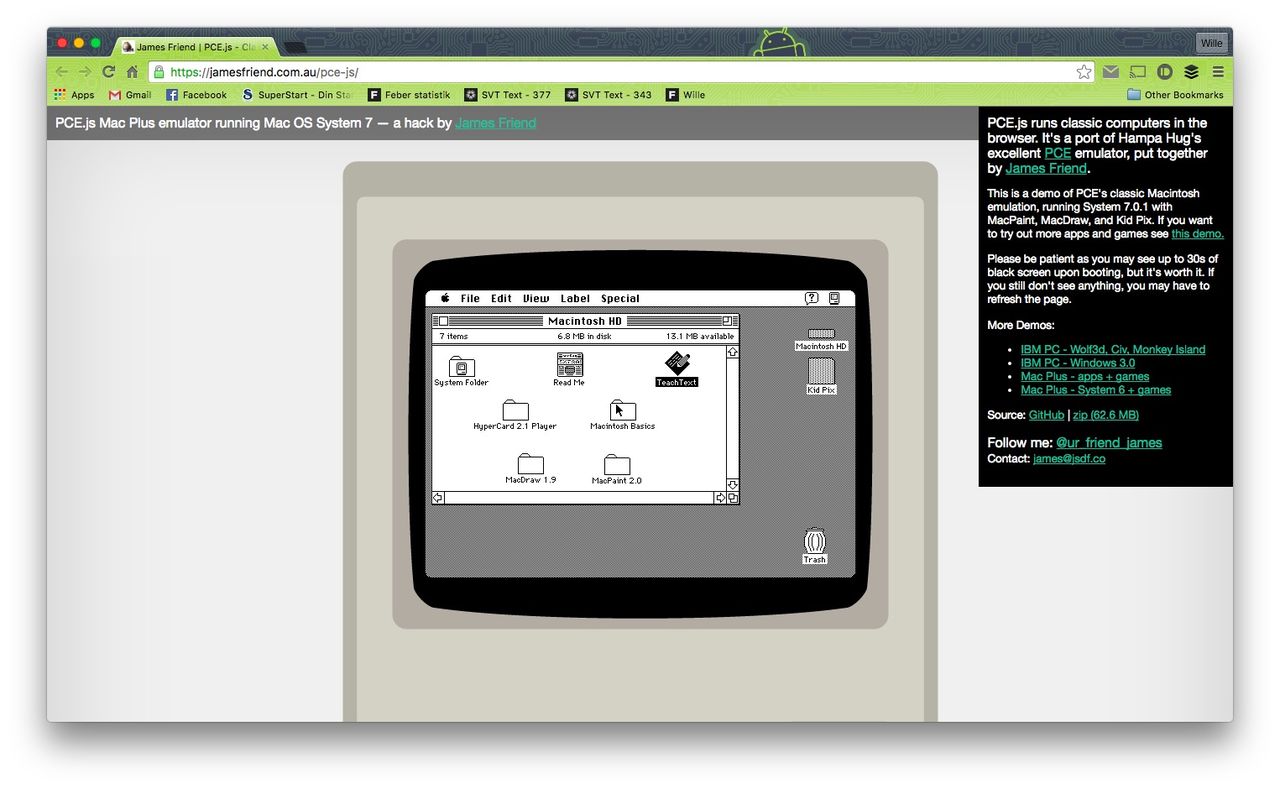Open the Application menu icon in Mac menu bar
1280x789 pixels.
[834, 298]
